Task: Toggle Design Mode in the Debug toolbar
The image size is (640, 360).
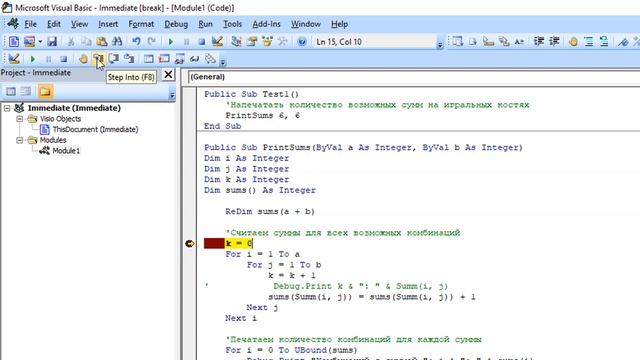Action: [x=14, y=59]
